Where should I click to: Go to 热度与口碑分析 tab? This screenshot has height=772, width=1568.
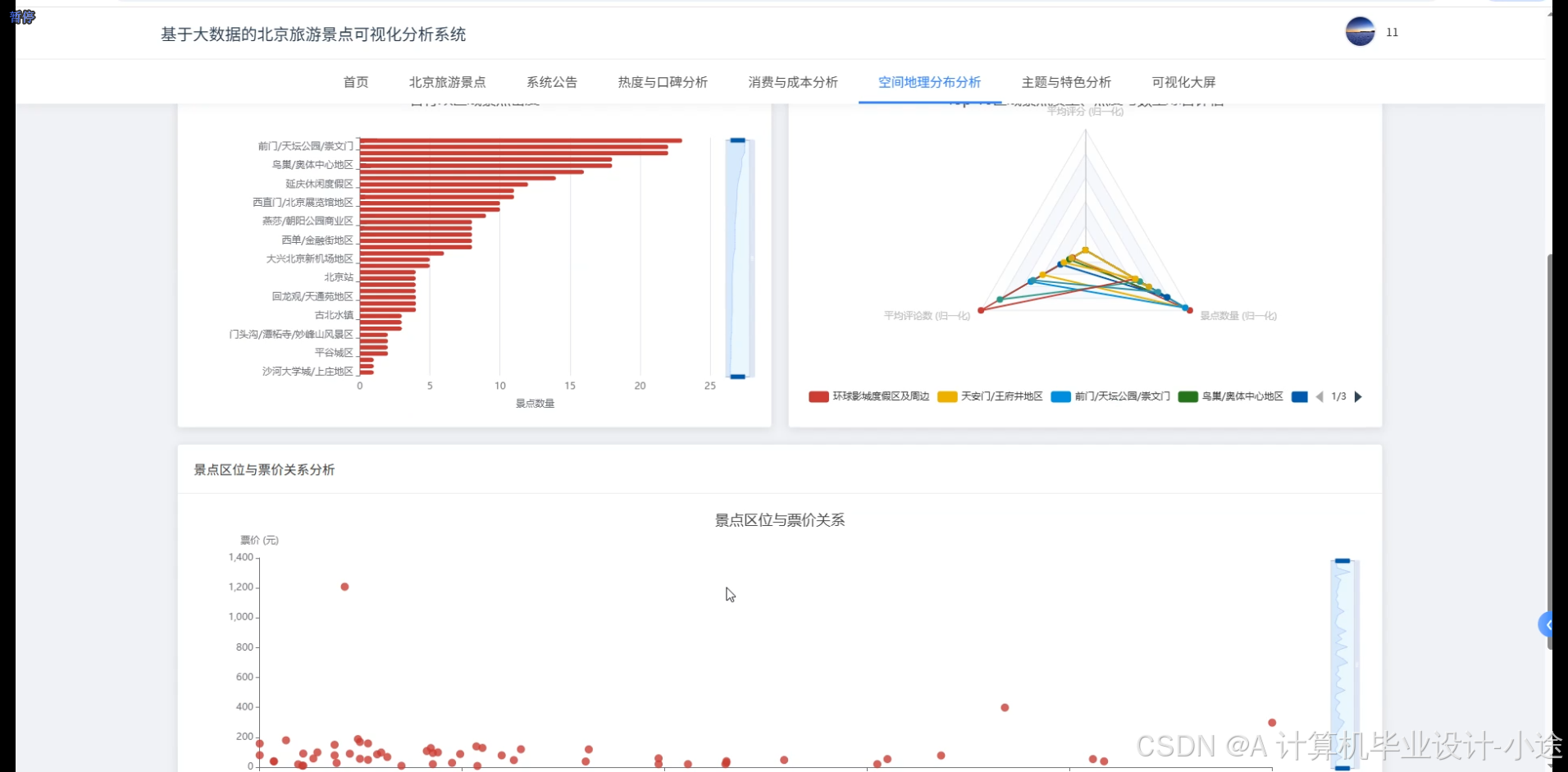click(x=663, y=82)
